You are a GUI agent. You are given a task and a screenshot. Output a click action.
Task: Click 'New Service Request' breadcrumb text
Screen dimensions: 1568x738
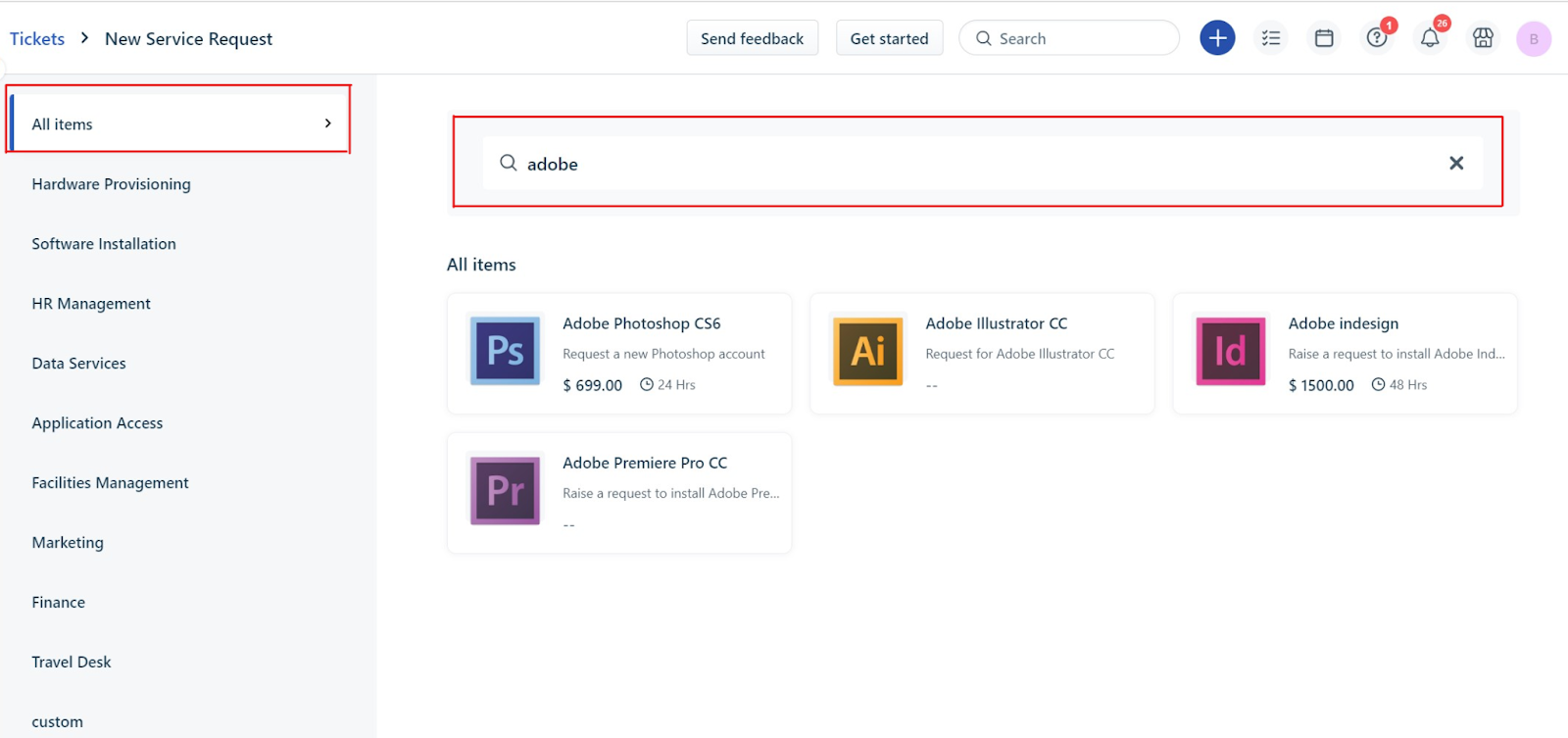click(x=188, y=39)
